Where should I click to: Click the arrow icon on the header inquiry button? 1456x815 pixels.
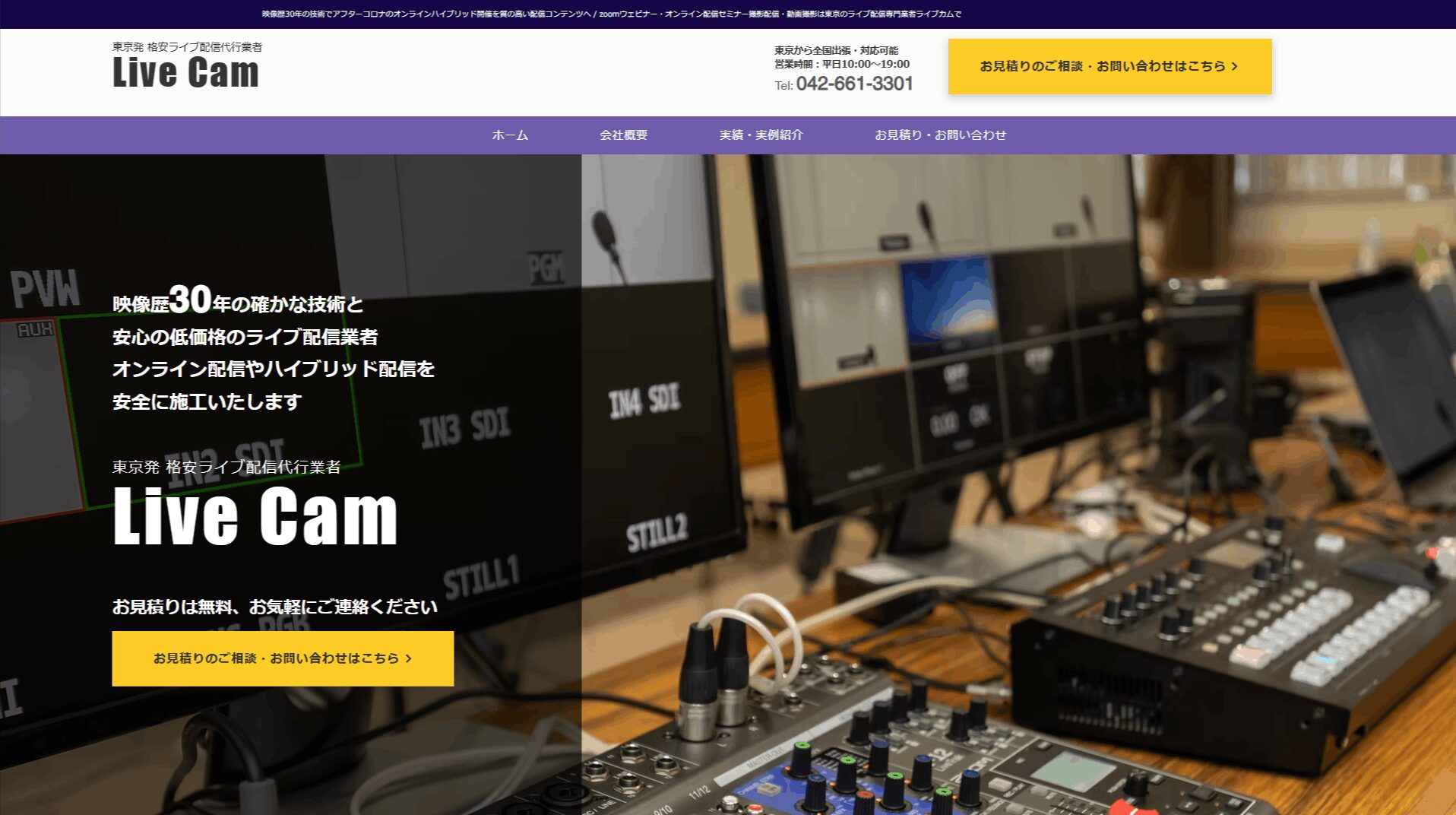[1234, 67]
